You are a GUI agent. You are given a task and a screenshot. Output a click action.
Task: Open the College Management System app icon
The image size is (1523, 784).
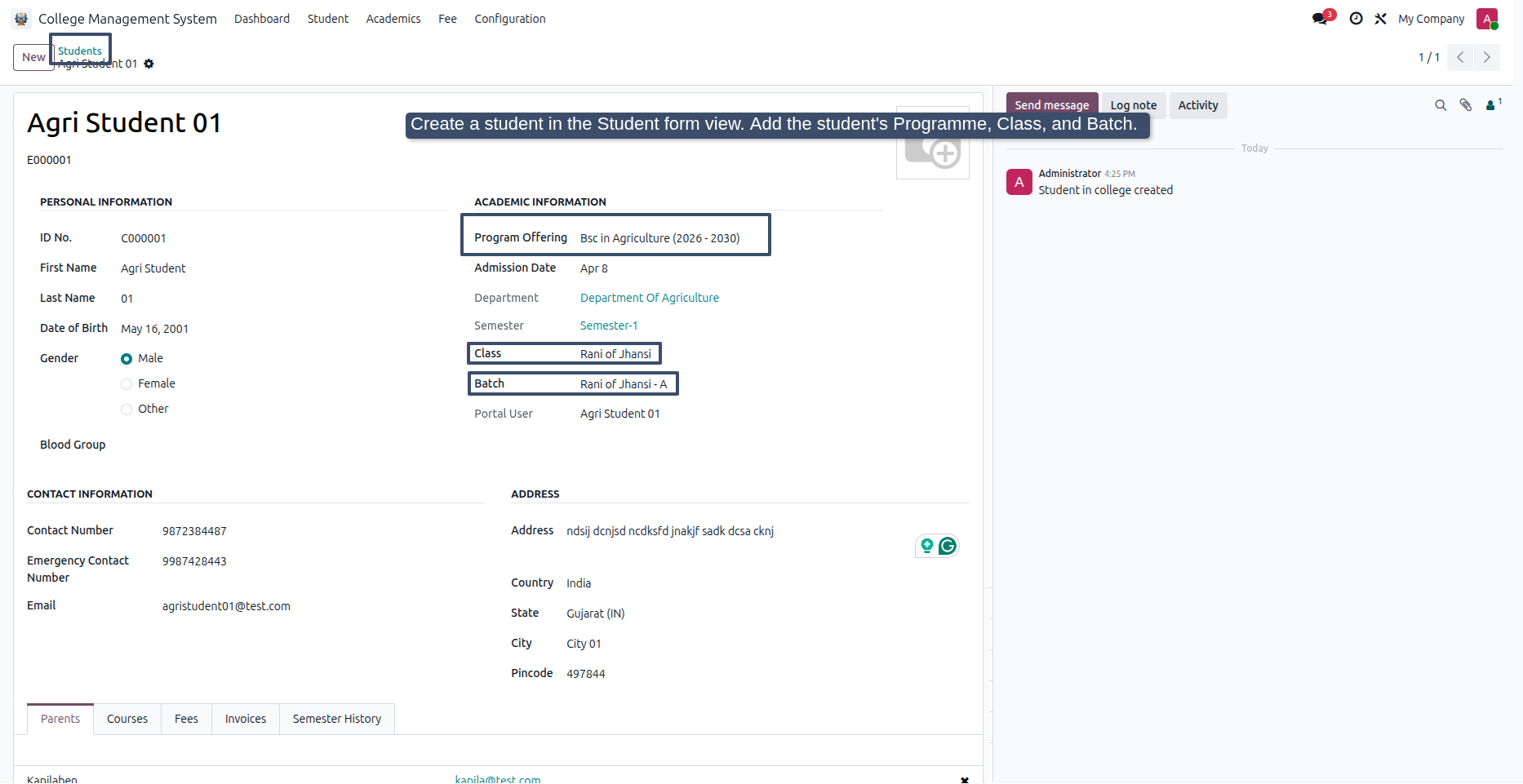coord(22,19)
